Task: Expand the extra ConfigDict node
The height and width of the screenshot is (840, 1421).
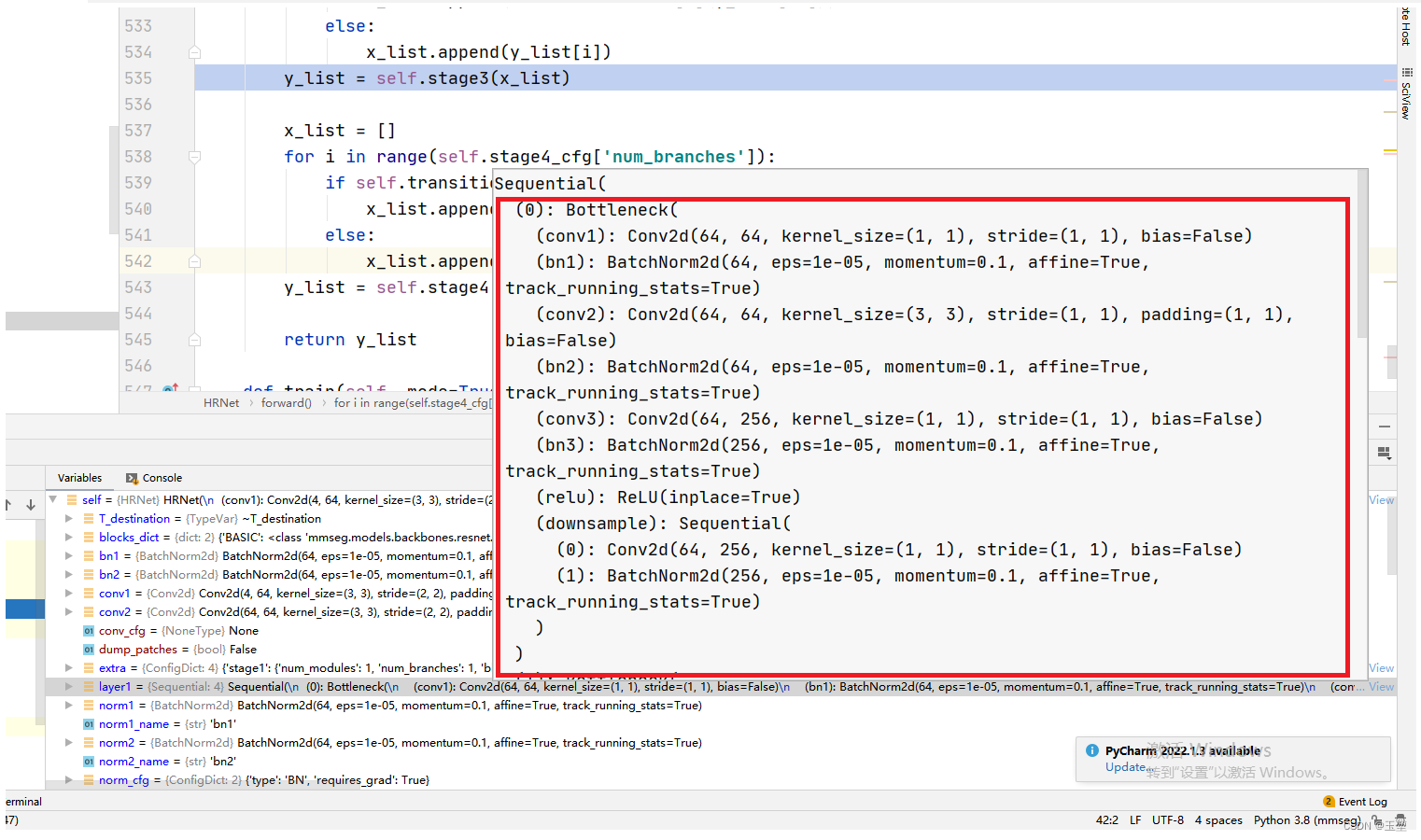Action: [x=69, y=668]
